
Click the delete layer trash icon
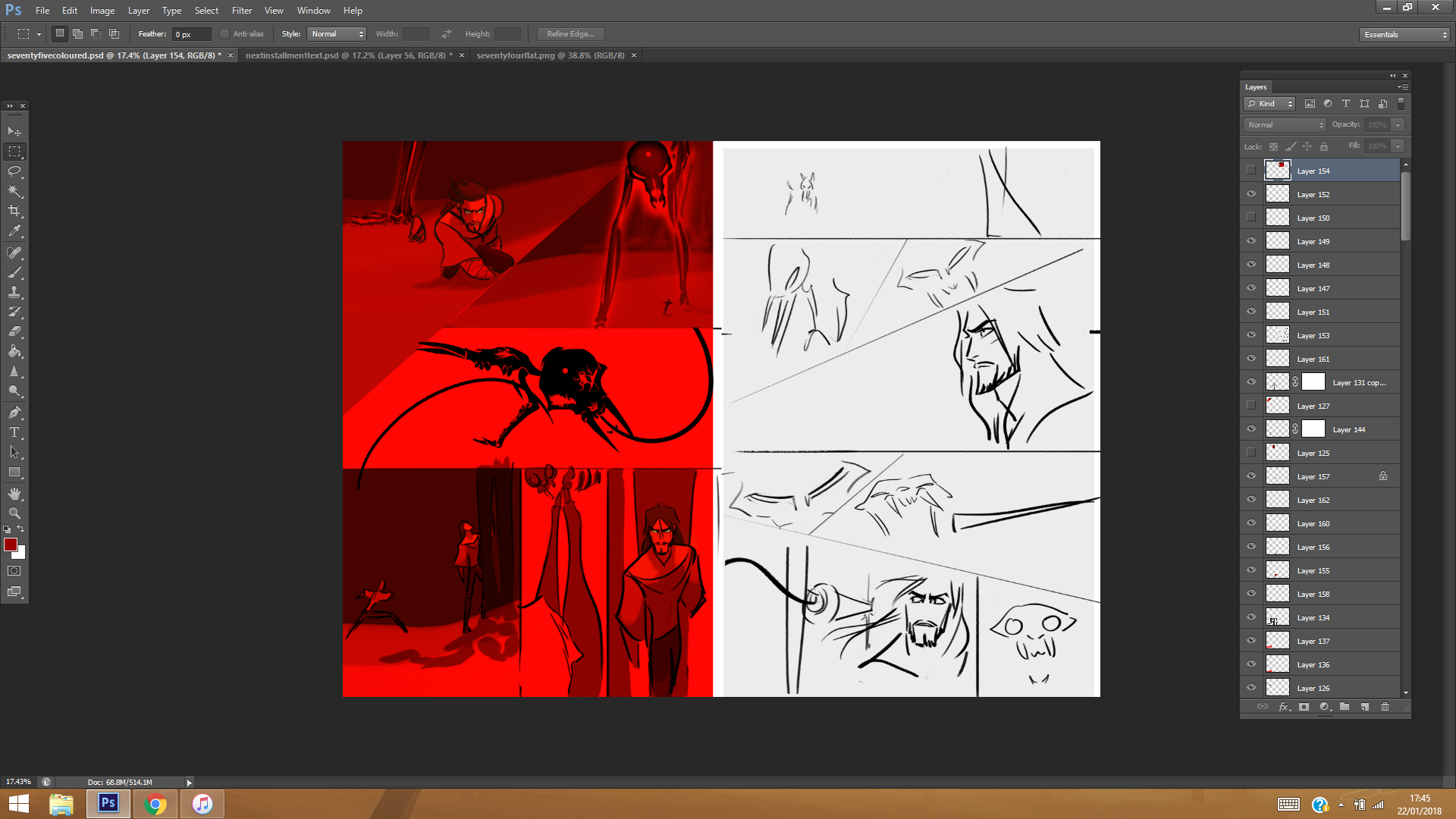(1385, 707)
